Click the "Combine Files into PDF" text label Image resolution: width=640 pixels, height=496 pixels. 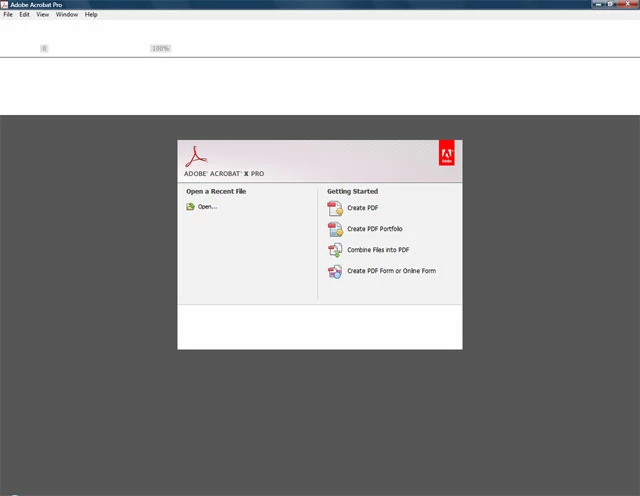378,249
